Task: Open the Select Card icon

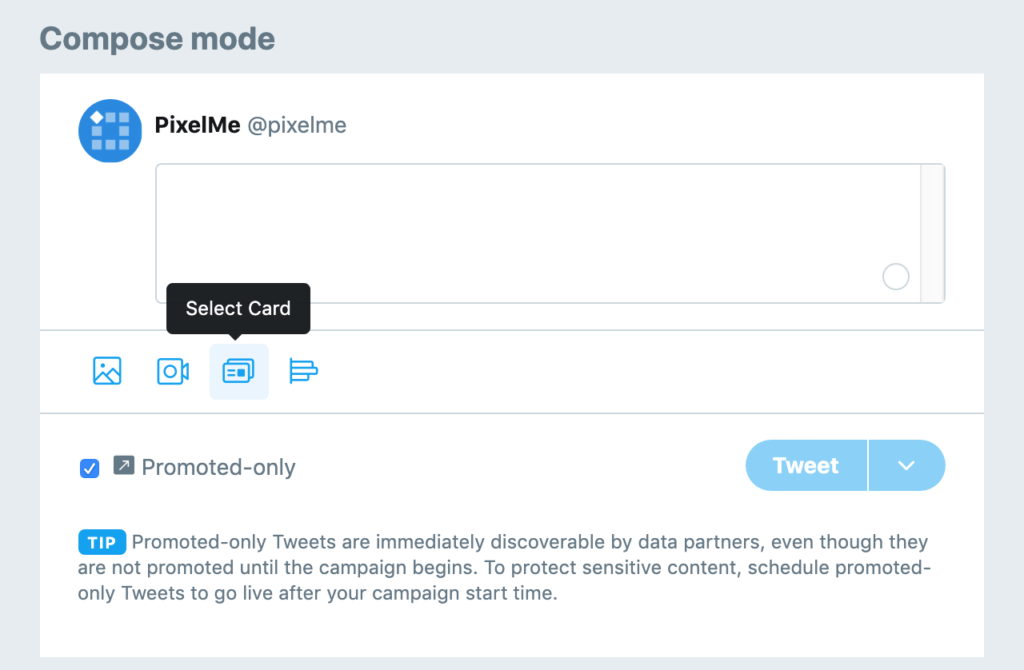Action: 238,371
